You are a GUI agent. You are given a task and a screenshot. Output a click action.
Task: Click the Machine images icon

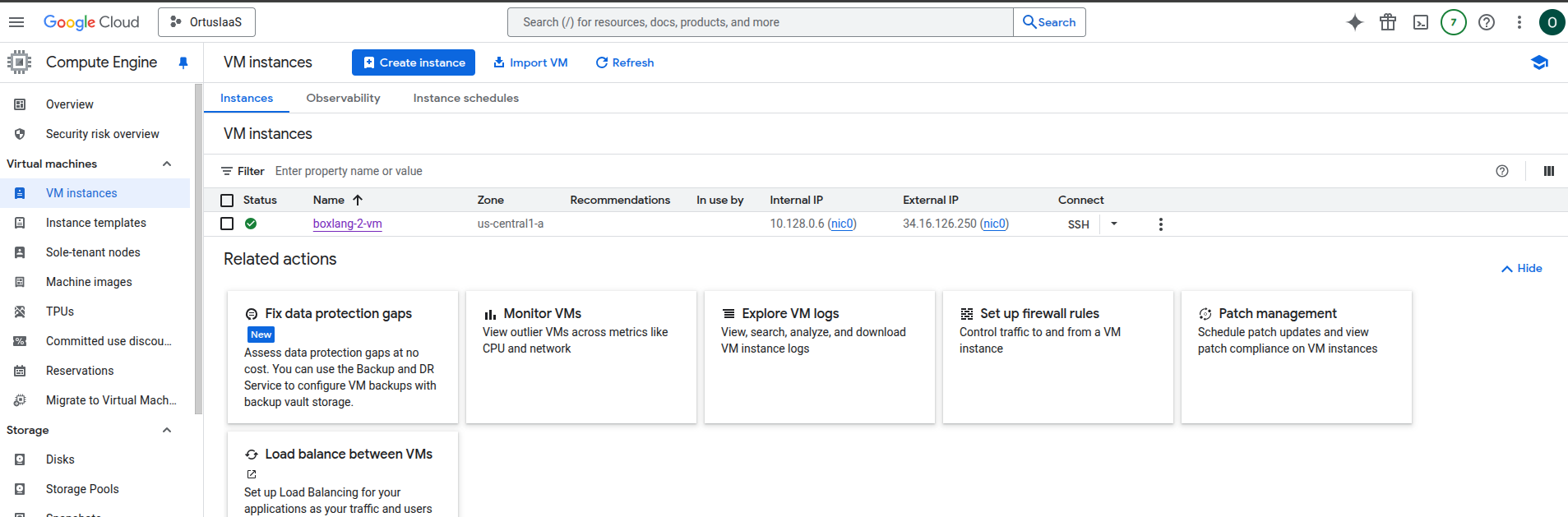point(20,282)
